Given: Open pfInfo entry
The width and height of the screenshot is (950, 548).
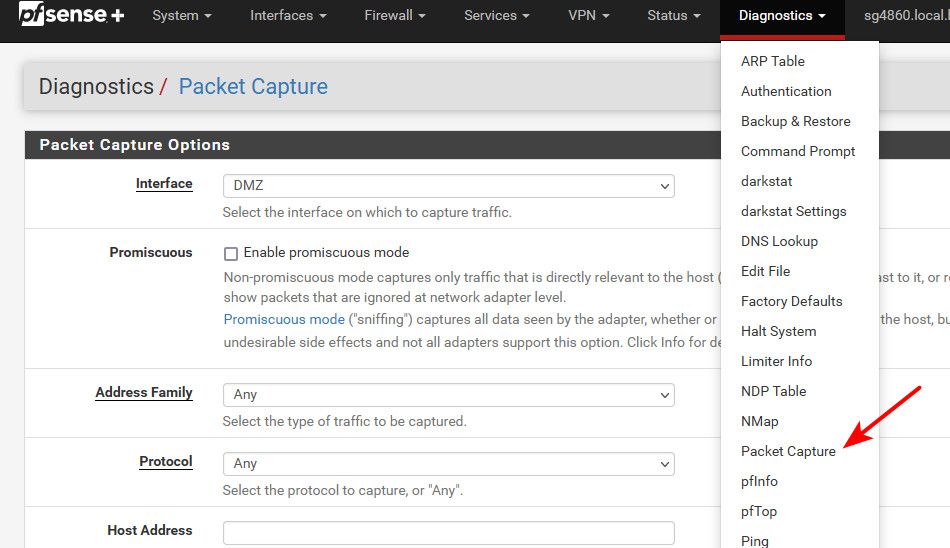Looking at the screenshot, I should click(759, 481).
